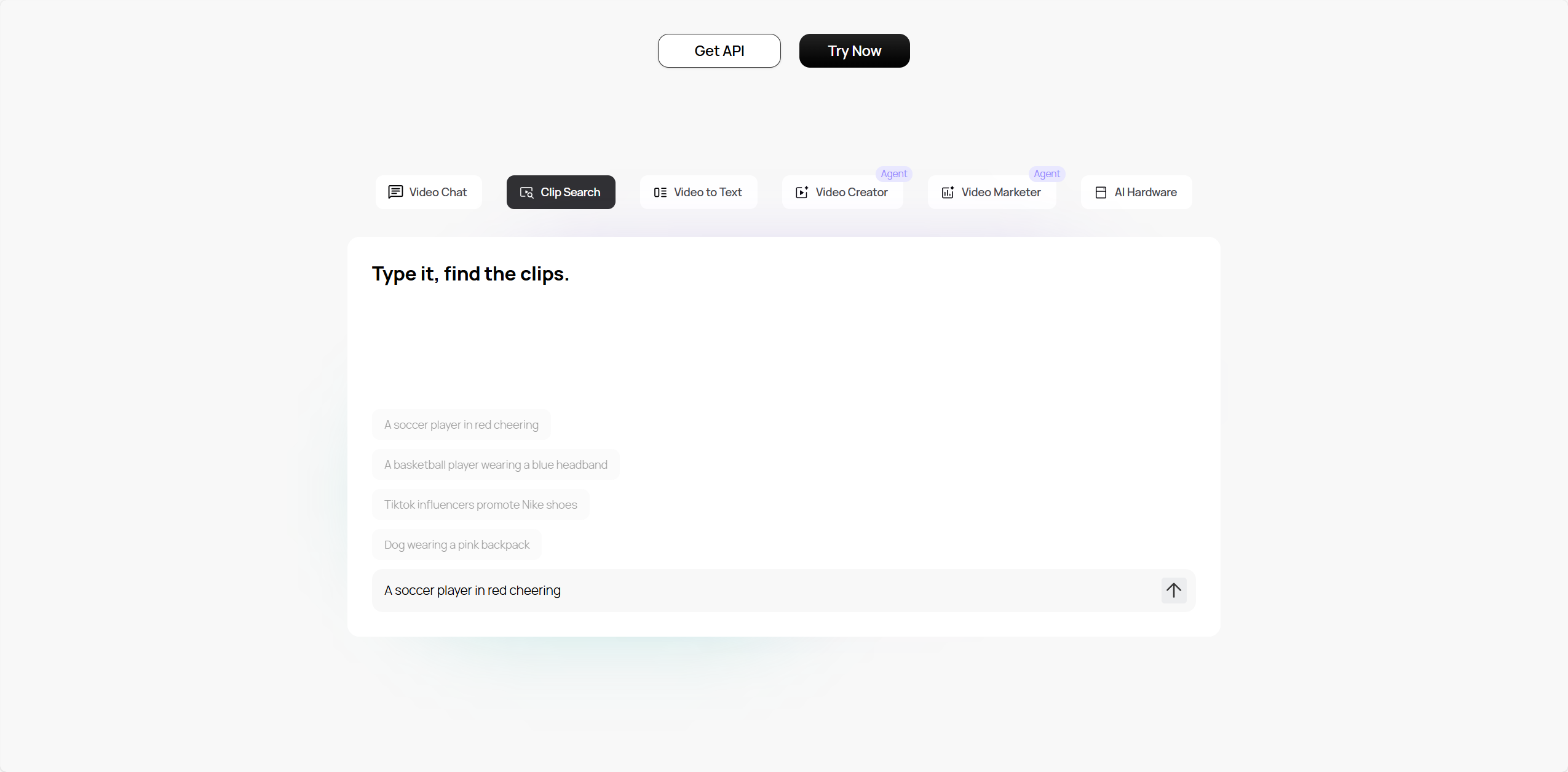Screen dimensions: 1568x772
Task: Click the Agent badge above Video Creator
Action: click(893, 173)
